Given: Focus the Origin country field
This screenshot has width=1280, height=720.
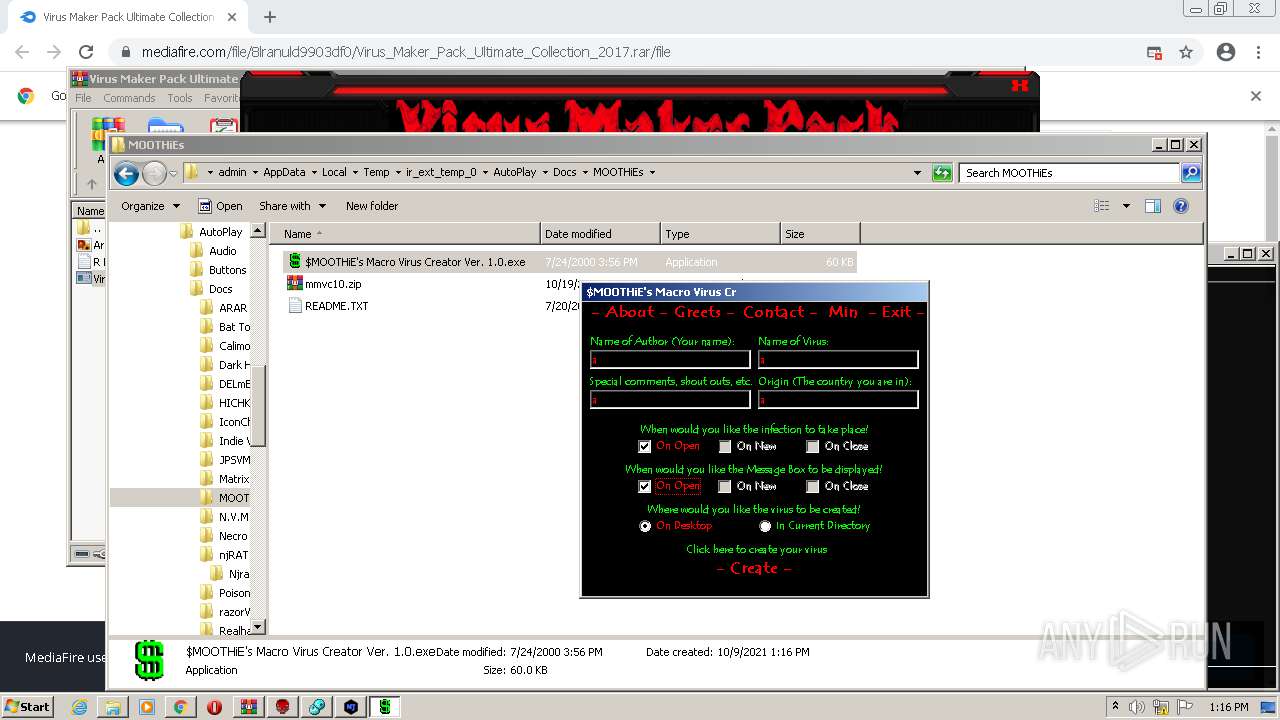Looking at the screenshot, I should tap(837, 400).
